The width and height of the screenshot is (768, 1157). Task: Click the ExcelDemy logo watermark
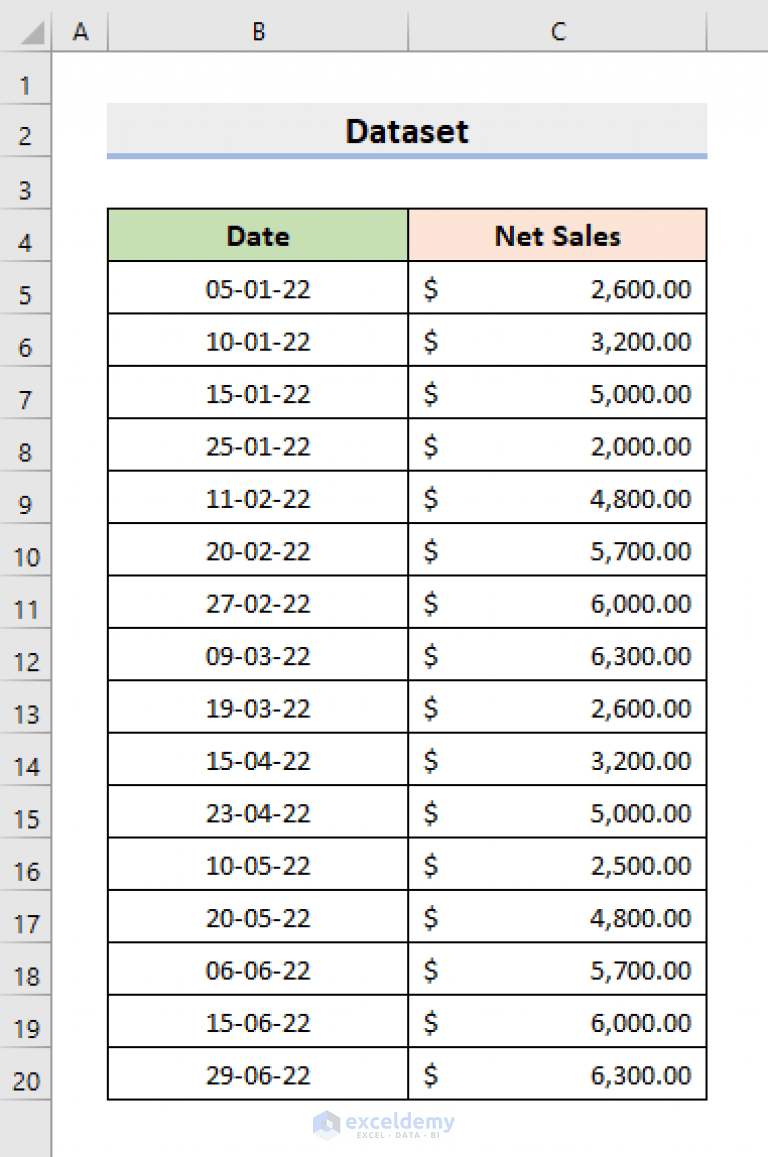[x=385, y=1124]
